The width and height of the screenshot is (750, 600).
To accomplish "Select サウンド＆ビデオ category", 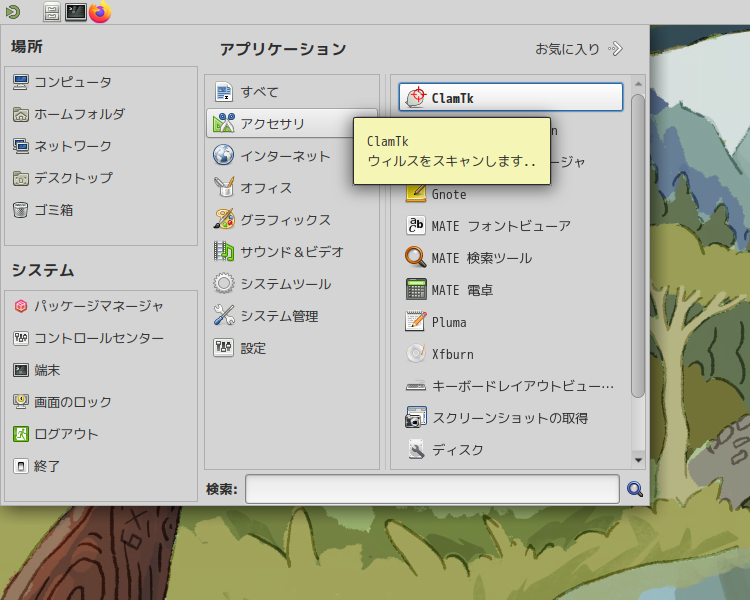I will (x=292, y=252).
